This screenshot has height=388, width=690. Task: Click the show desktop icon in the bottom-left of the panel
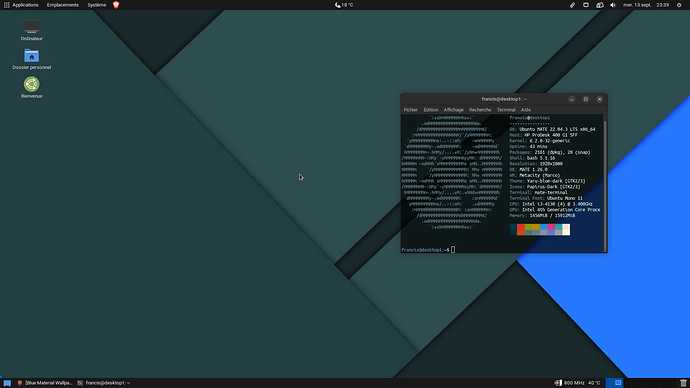coord(7,383)
